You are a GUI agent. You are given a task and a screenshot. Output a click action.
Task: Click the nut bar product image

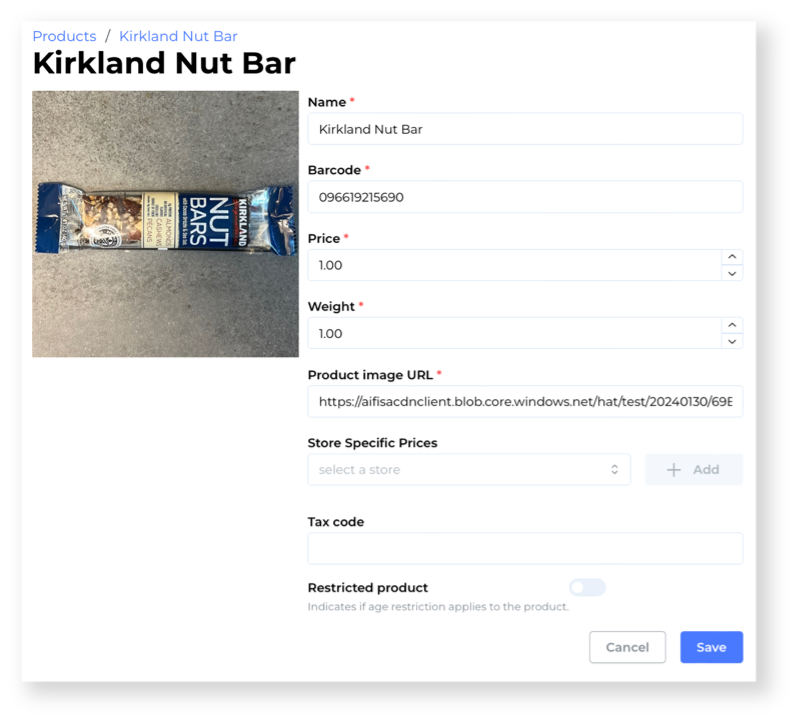(x=165, y=224)
